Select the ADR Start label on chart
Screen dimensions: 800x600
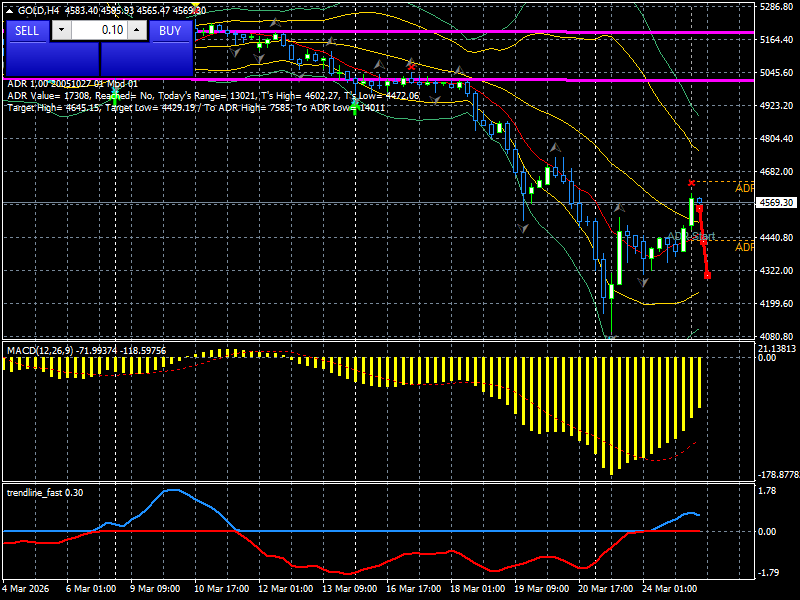click(x=691, y=236)
